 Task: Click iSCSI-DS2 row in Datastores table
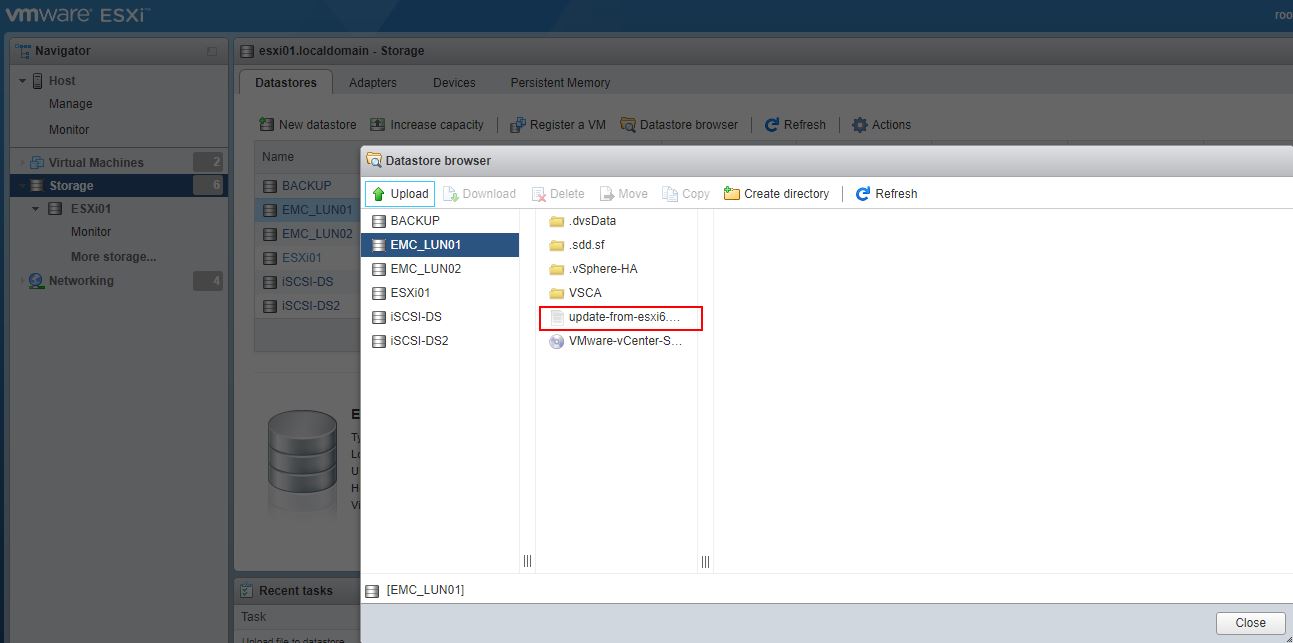306,306
